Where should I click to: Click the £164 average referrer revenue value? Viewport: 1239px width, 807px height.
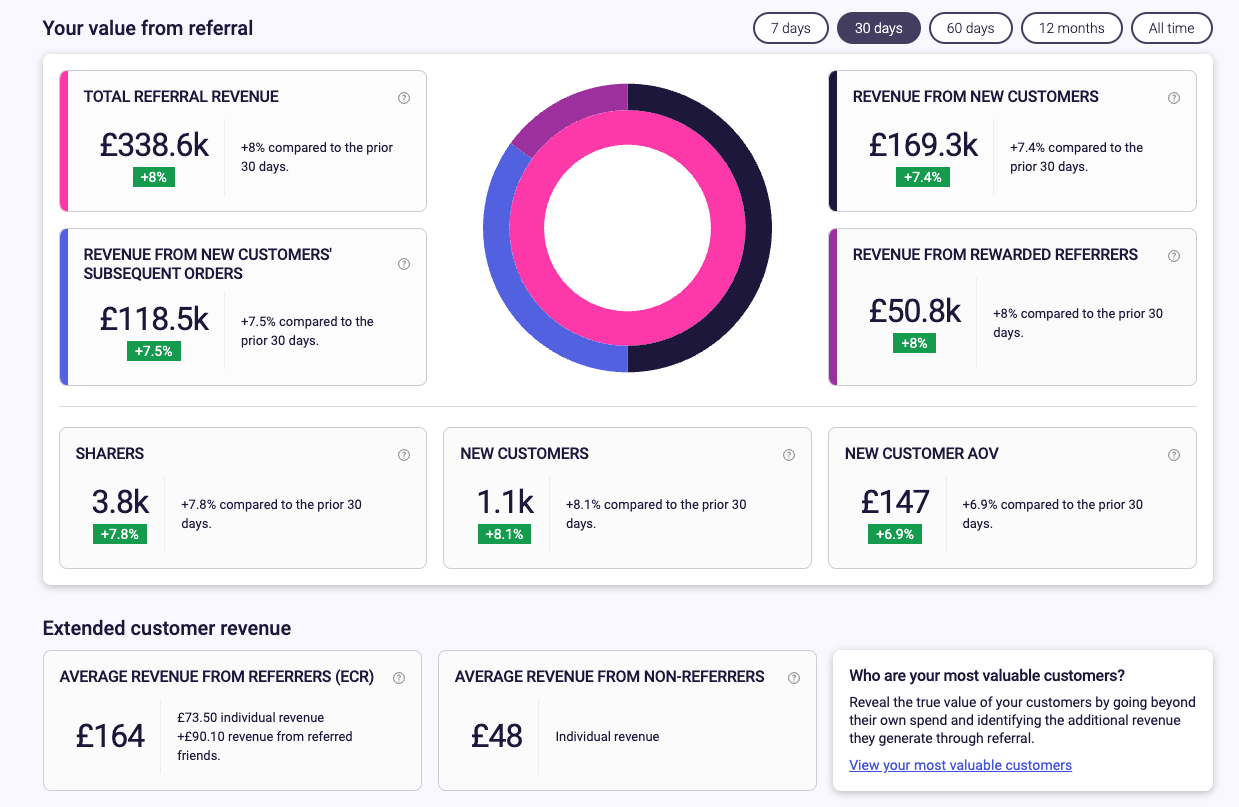[x=111, y=736]
